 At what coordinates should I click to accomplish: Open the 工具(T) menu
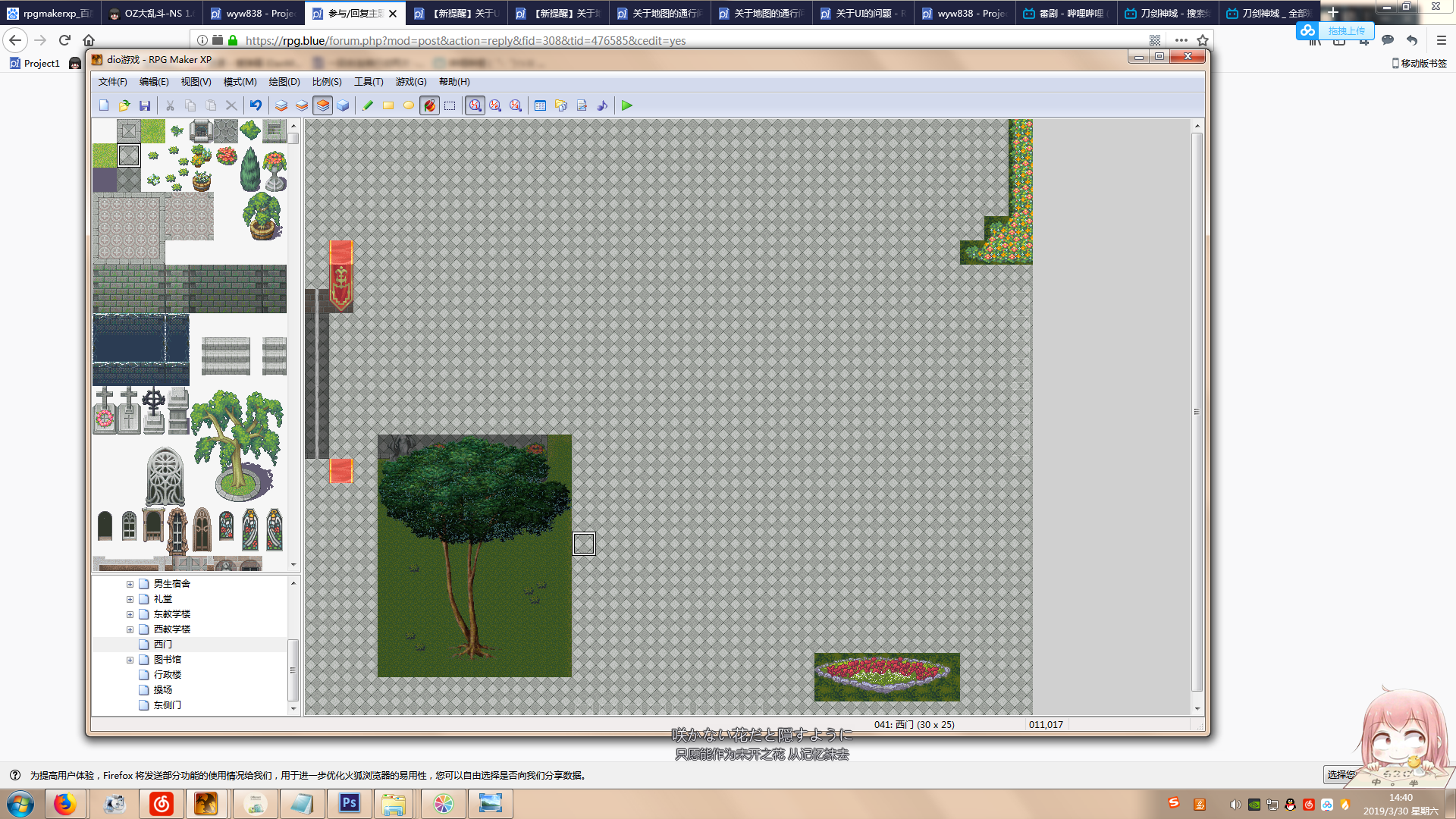(x=369, y=82)
